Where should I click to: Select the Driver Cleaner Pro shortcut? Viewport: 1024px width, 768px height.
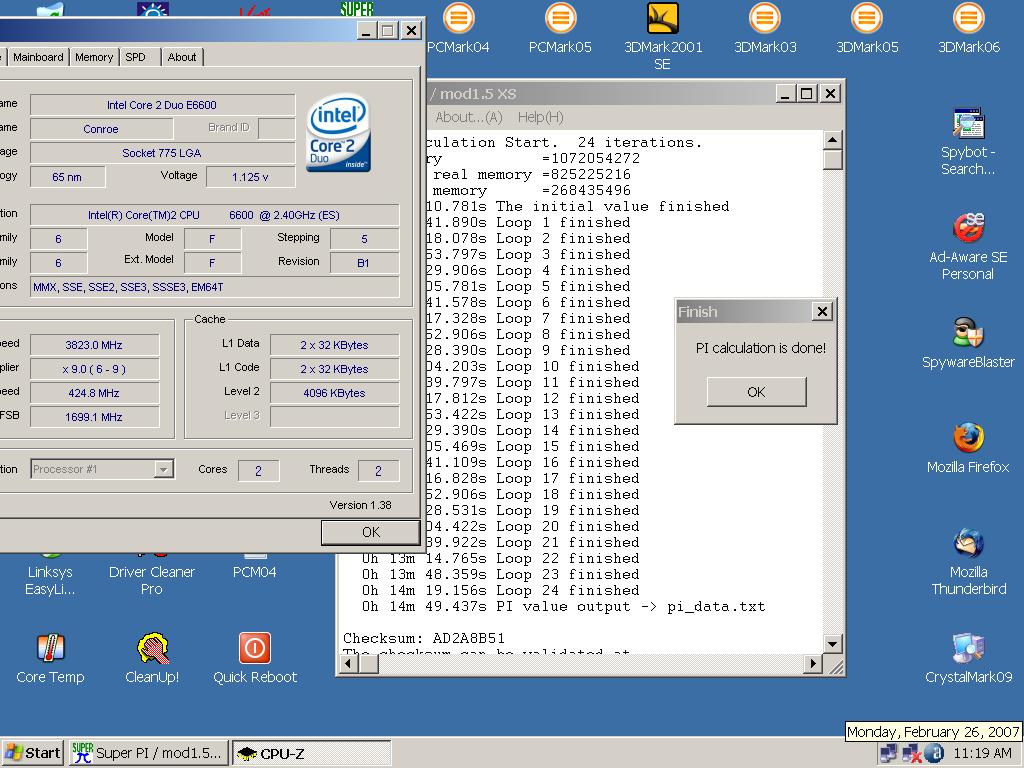pos(152,575)
